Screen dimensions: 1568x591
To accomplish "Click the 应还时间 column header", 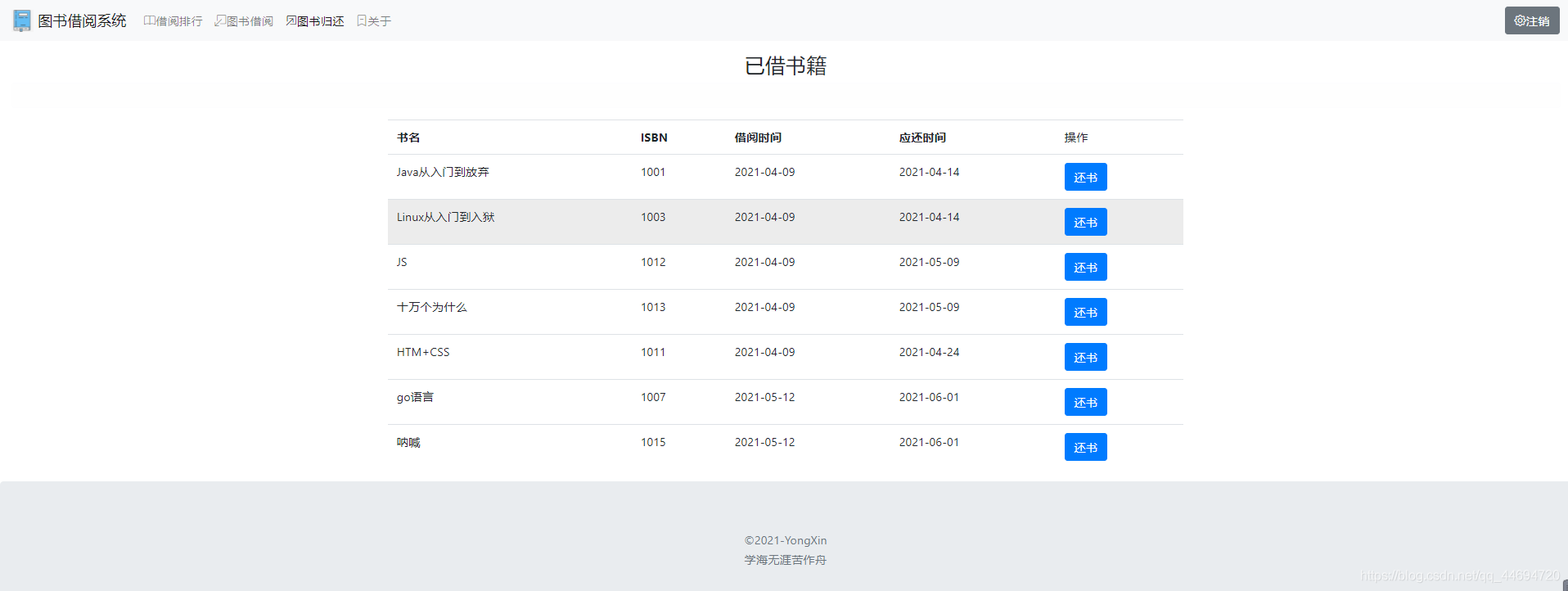I will click(x=922, y=138).
